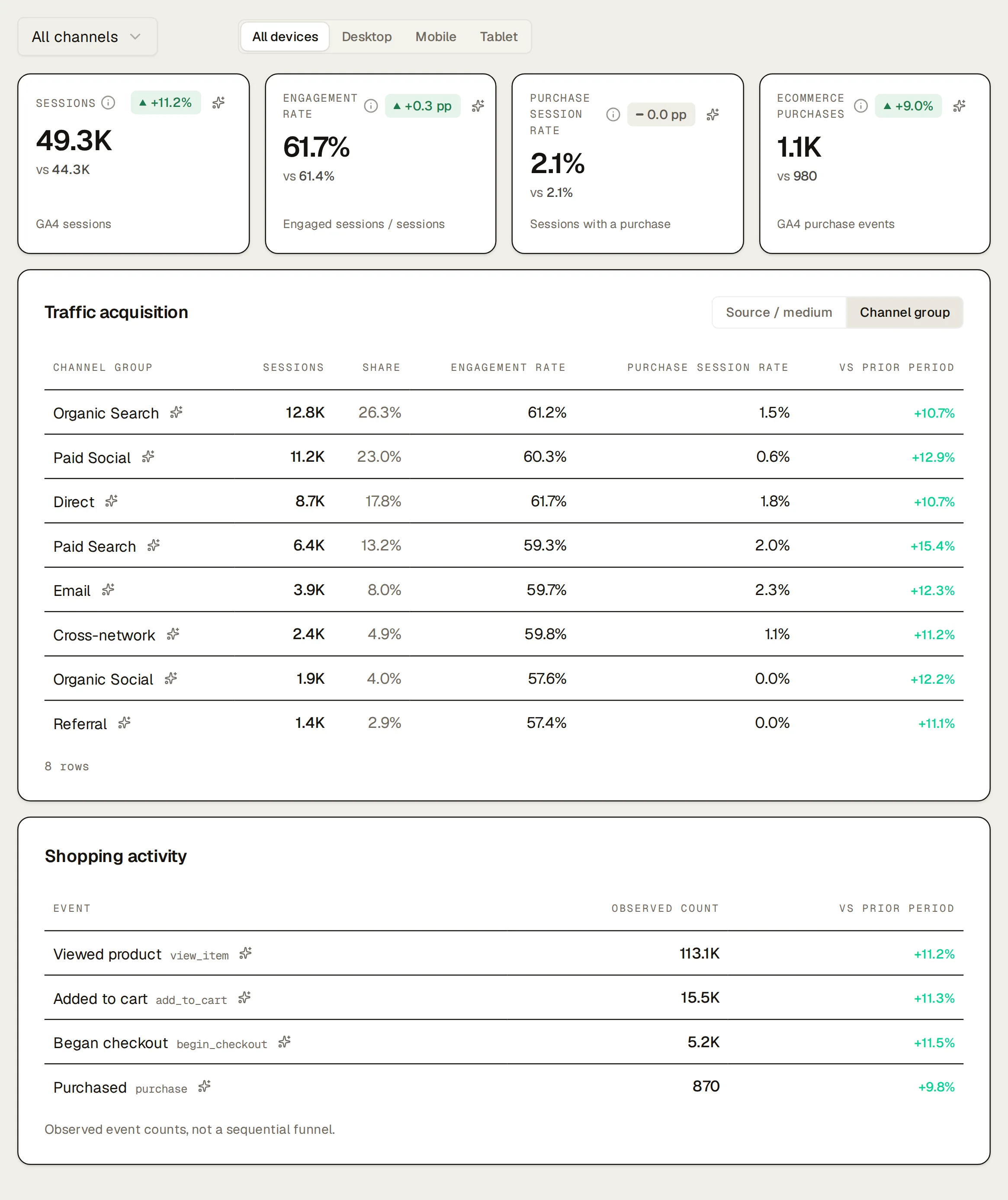Click the Share column header
Viewport: 1008px width, 1200px height.
point(381,367)
